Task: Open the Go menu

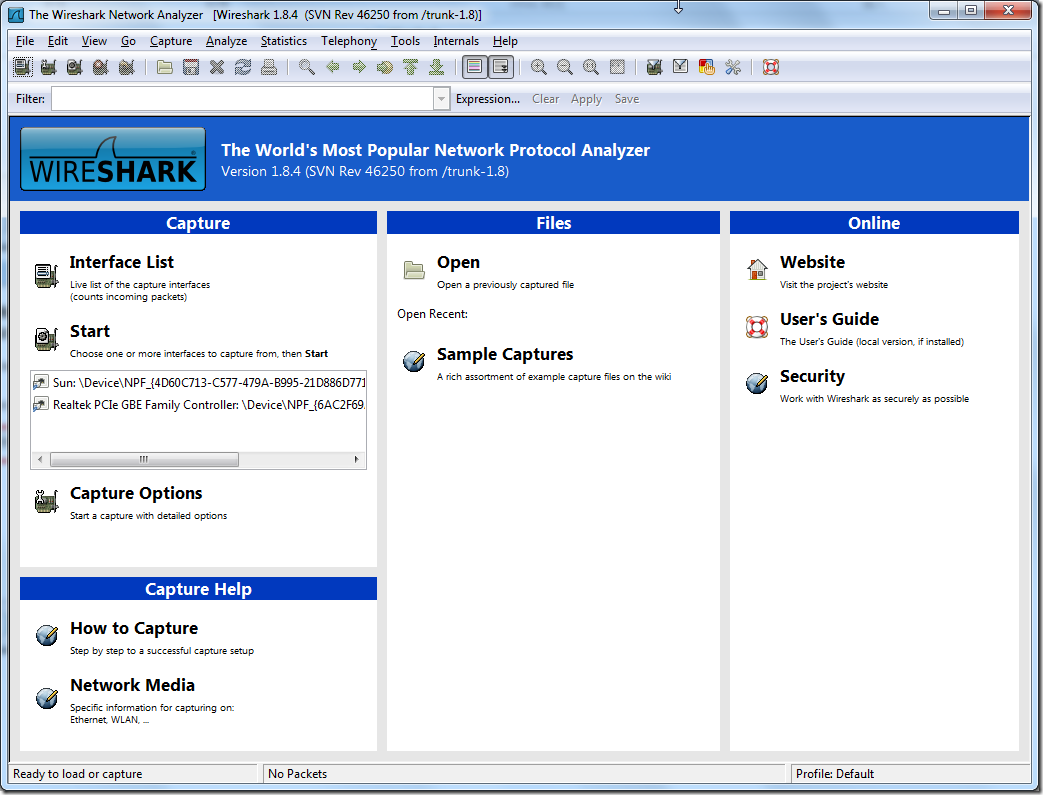Action: tap(128, 41)
